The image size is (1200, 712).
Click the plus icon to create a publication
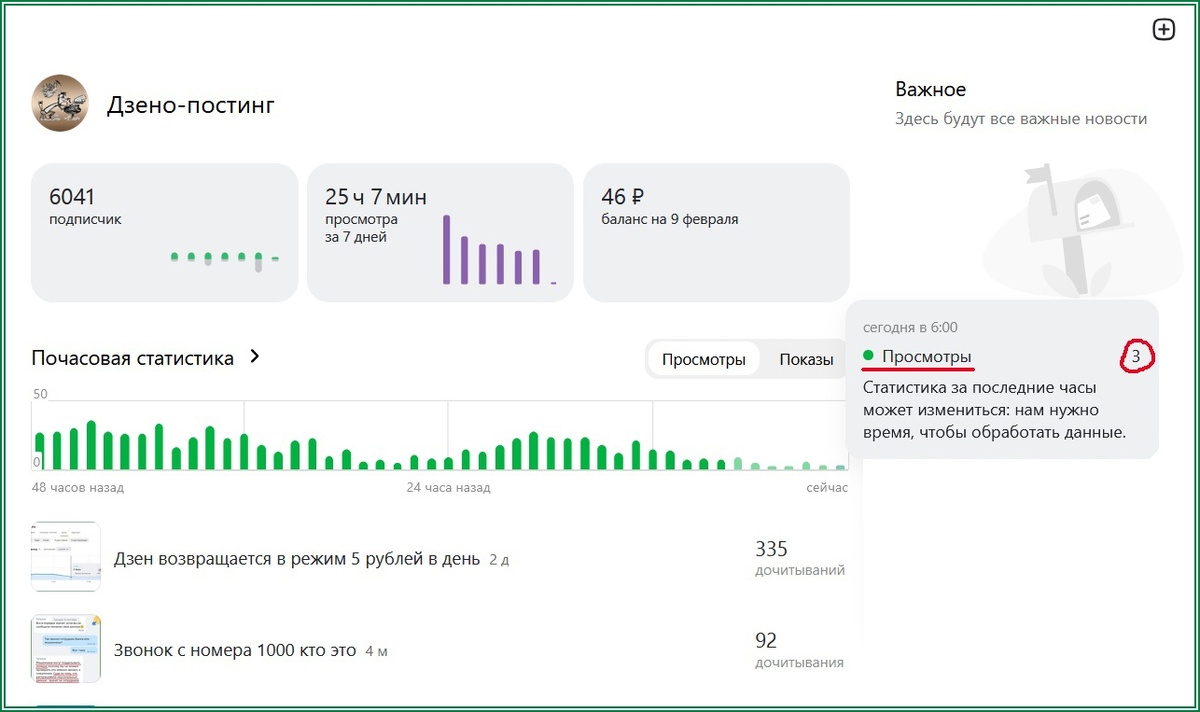(1164, 30)
